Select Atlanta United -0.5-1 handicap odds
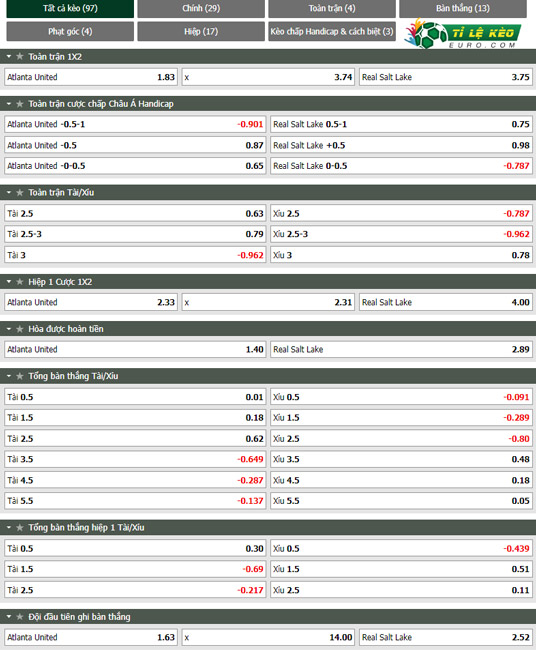 tap(135, 124)
